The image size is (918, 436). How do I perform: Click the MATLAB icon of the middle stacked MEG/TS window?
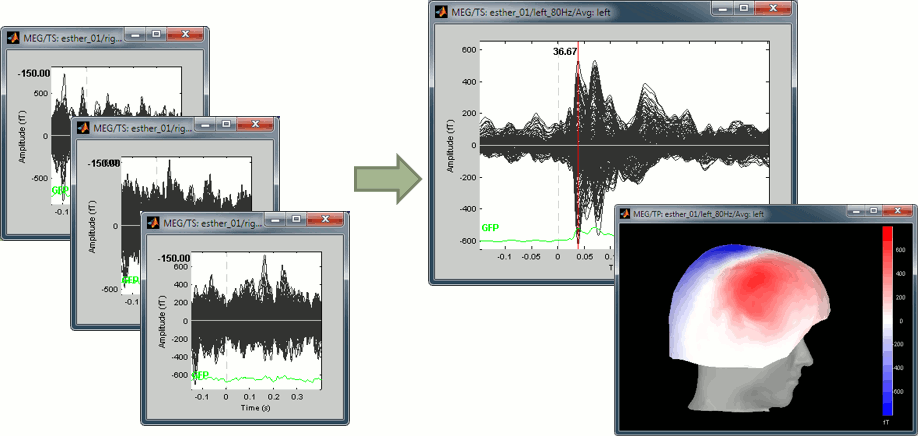83,127
